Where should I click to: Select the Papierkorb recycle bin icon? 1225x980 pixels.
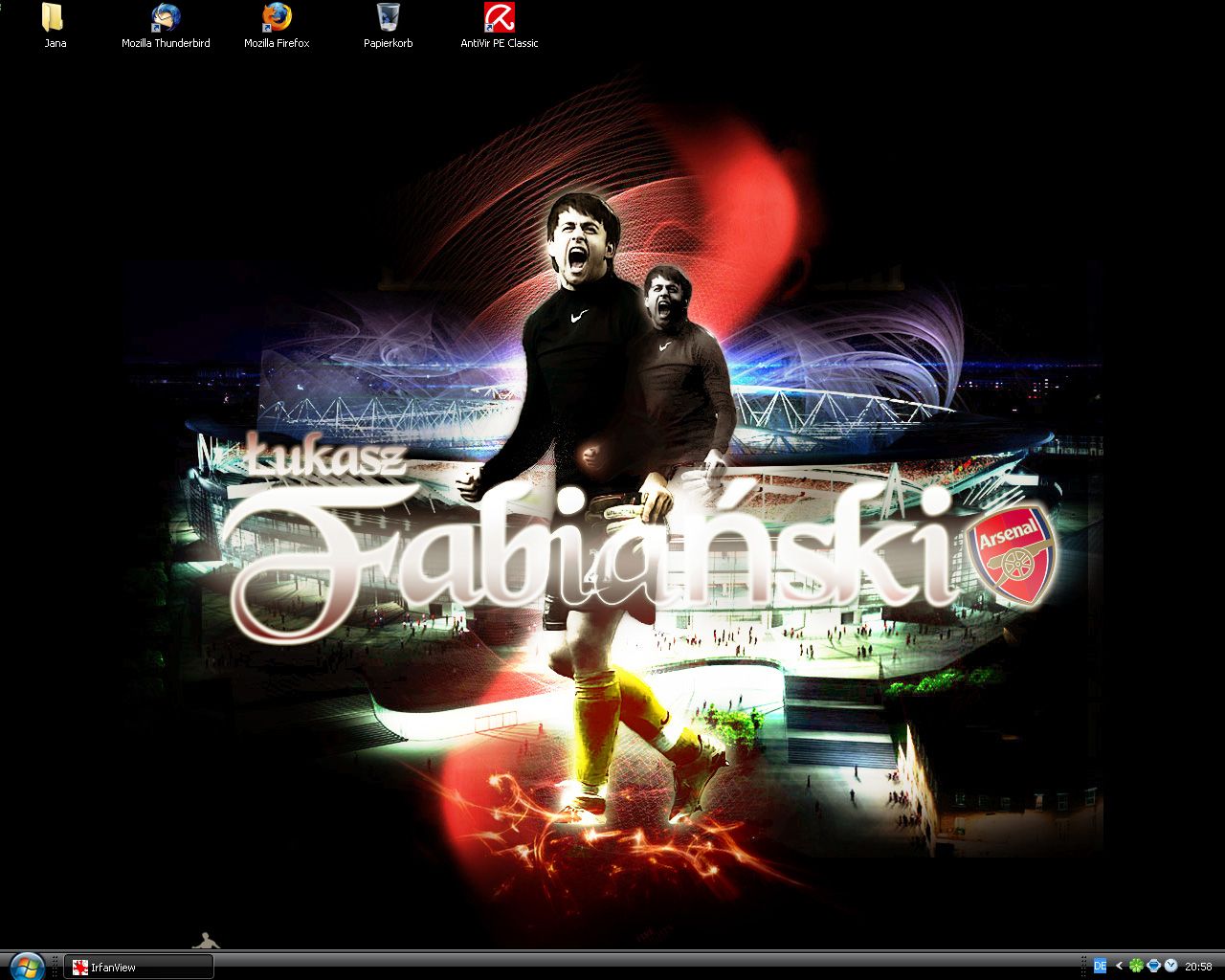[x=388, y=18]
